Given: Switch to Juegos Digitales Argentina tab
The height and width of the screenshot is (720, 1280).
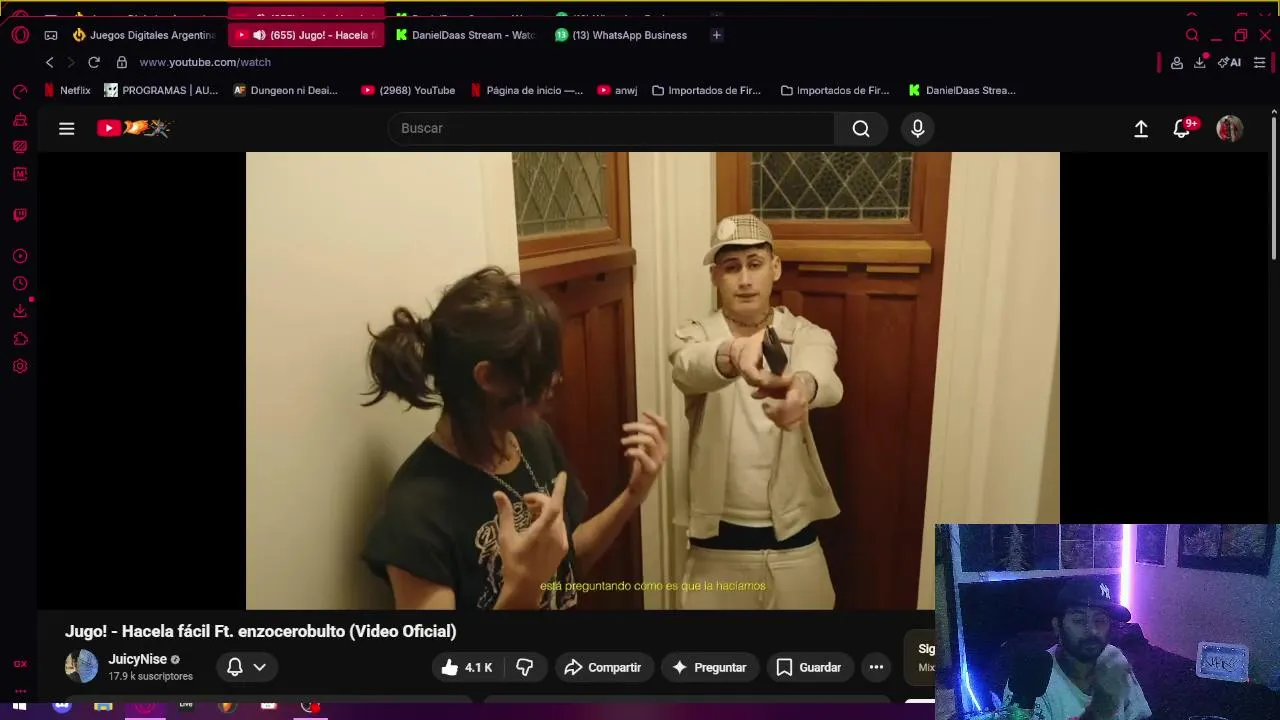Looking at the screenshot, I should (144, 35).
